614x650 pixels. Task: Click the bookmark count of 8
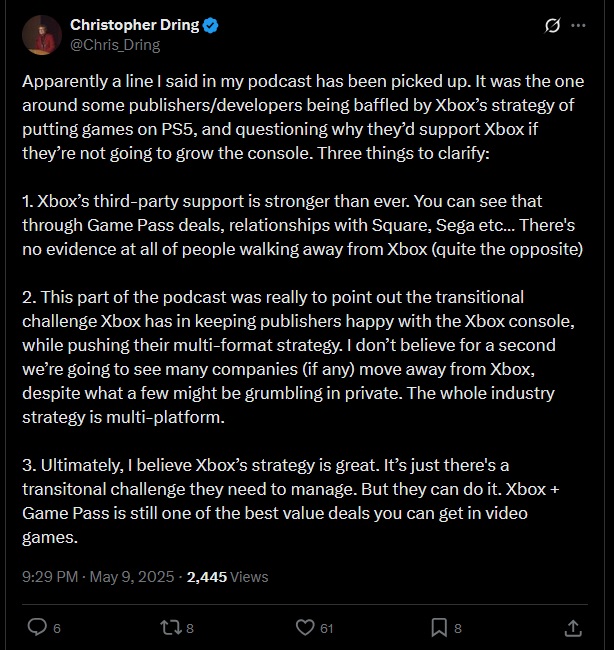pos(458,628)
